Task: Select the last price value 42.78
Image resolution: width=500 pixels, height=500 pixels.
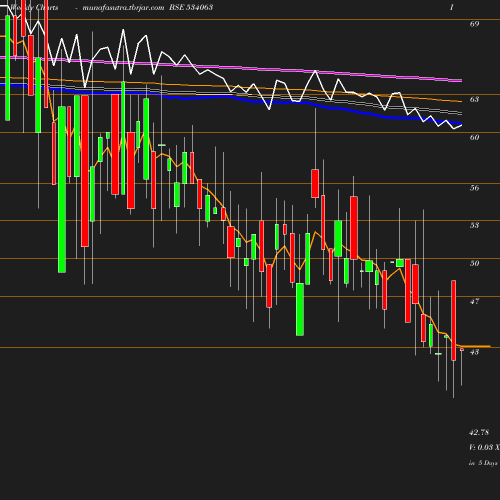Action: point(479,432)
